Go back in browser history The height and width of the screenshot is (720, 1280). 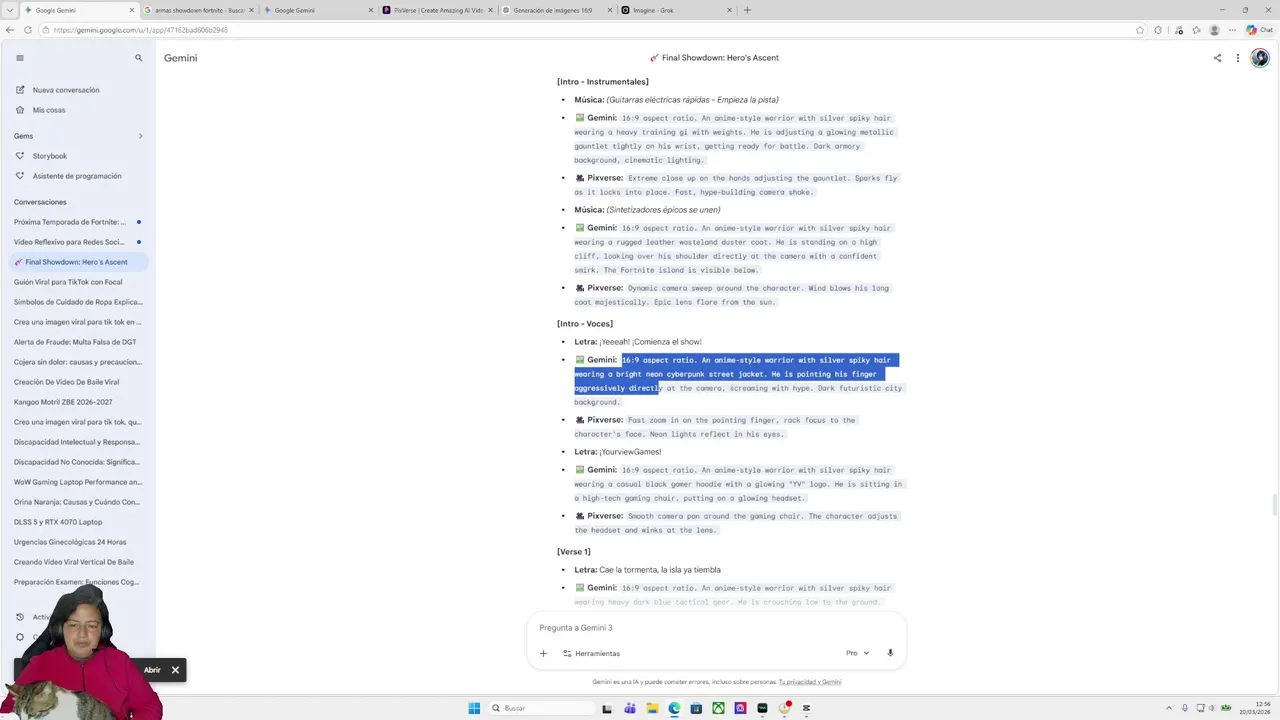(x=11, y=30)
